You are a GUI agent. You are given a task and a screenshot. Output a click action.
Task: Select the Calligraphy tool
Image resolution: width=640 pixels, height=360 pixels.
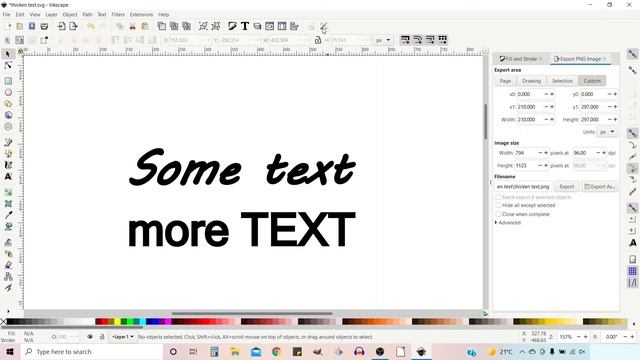[8, 165]
